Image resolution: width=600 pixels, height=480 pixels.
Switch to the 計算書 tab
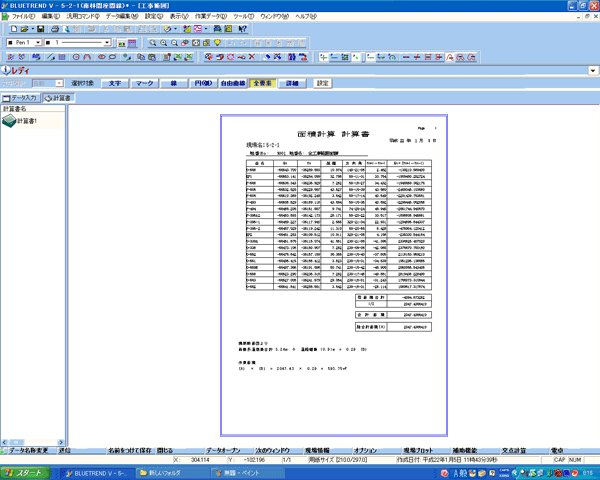[58, 98]
